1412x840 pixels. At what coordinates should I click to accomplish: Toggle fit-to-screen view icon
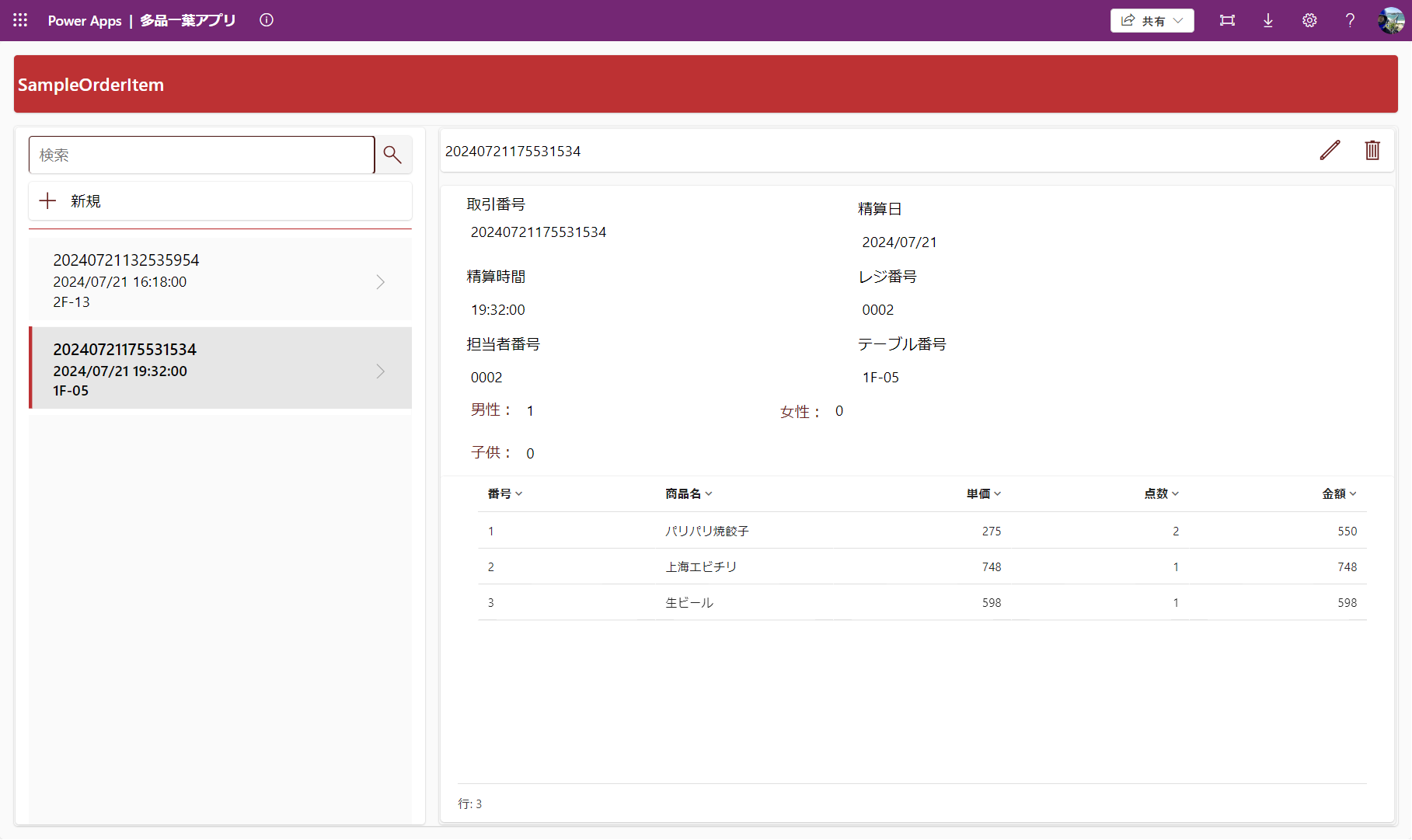pyautogui.click(x=1227, y=20)
